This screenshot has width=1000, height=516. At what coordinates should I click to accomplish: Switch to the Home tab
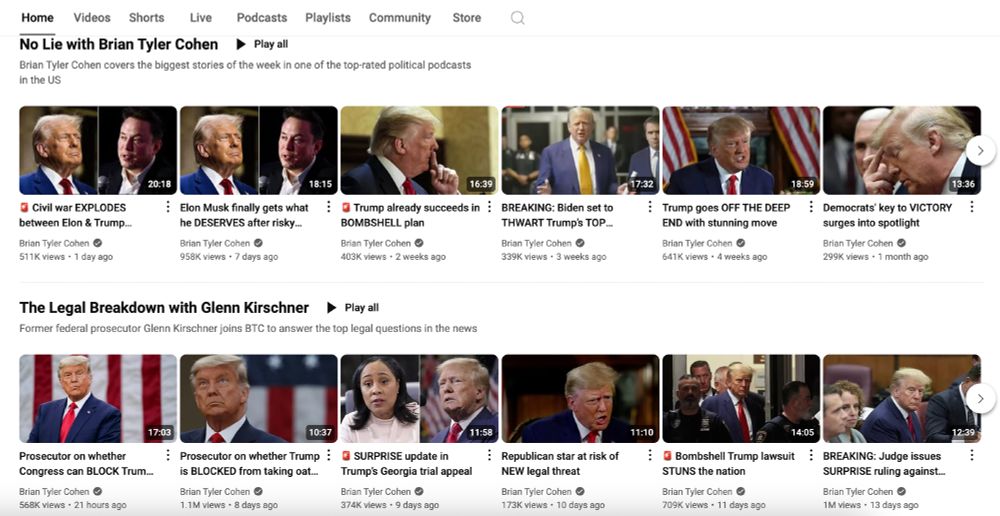click(38, 18)
